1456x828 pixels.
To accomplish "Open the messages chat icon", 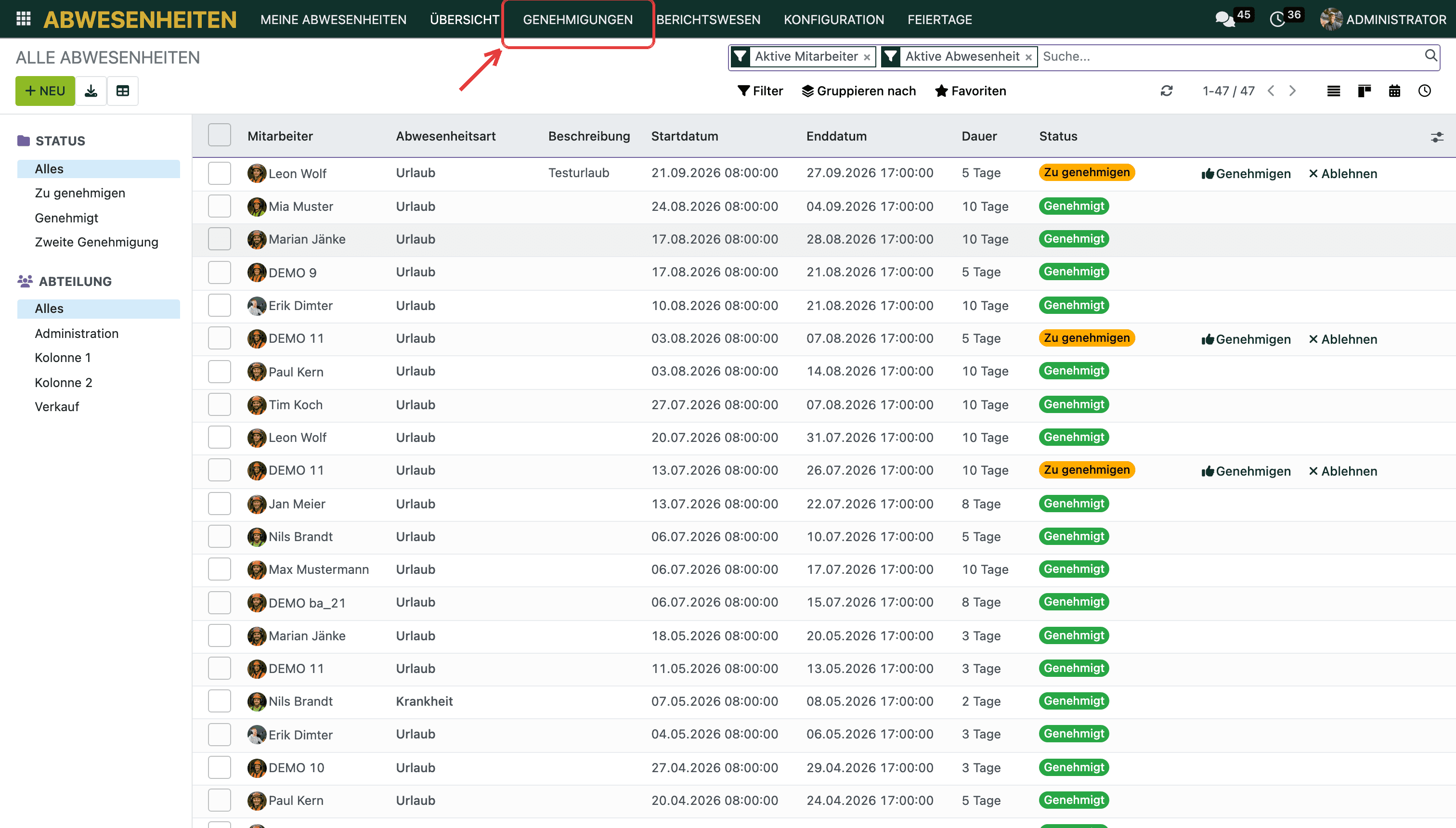I will [1224, 19].
